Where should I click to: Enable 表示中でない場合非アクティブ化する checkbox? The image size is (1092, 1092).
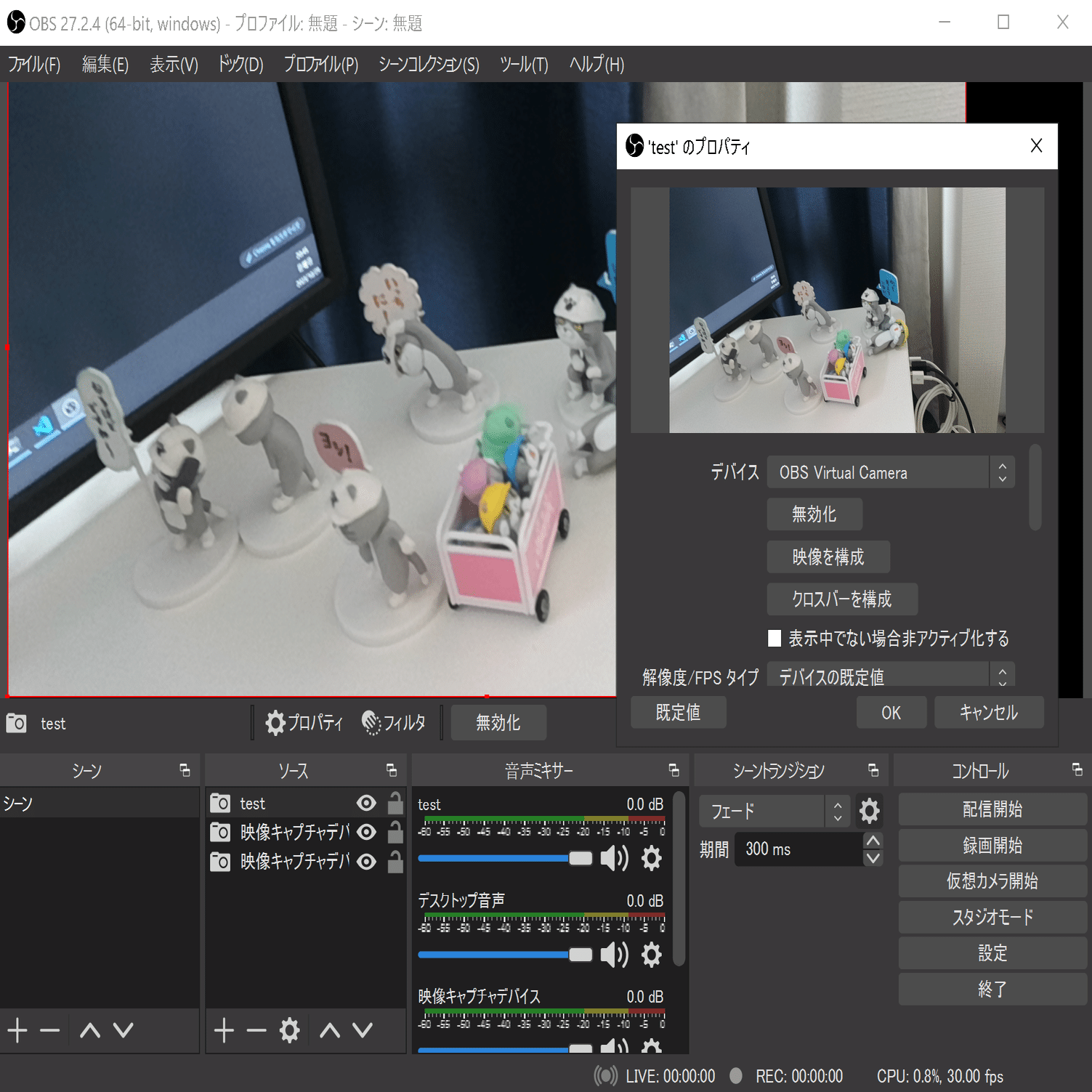tap(774, 638)
